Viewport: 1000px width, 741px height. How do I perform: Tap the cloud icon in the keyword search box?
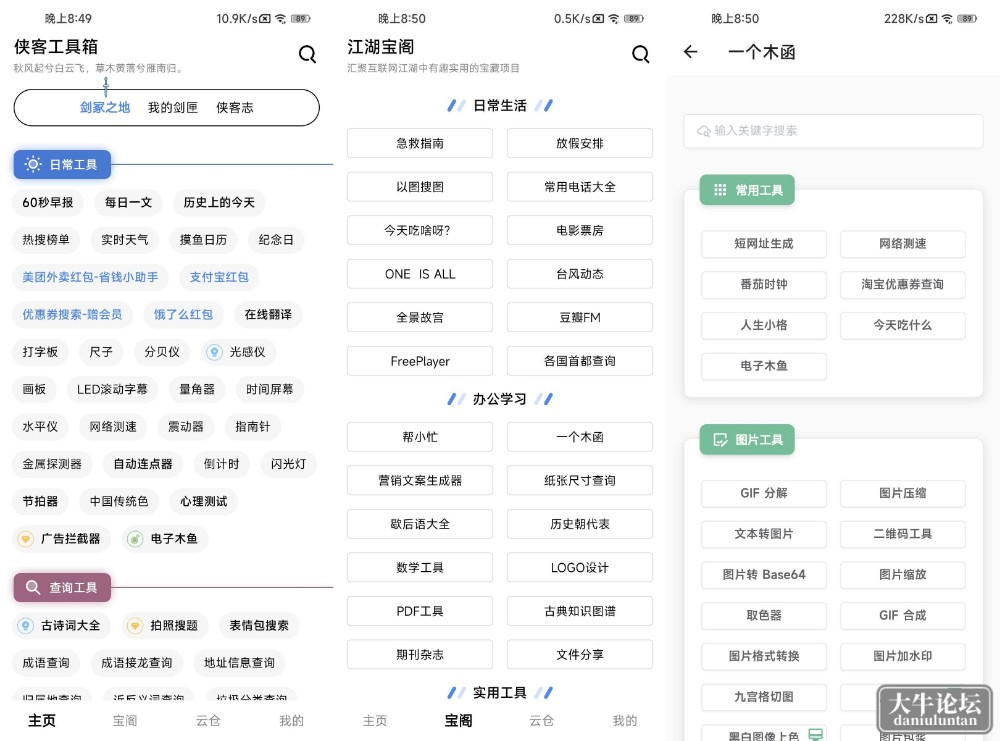coord(703,131)
